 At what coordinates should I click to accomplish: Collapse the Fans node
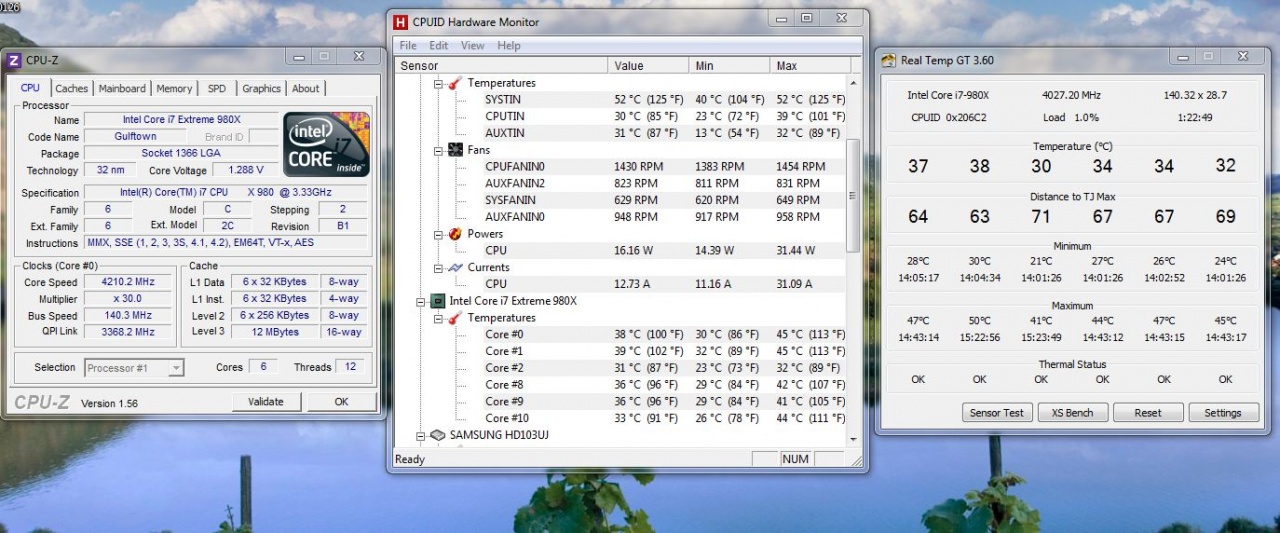click(438, 150)
